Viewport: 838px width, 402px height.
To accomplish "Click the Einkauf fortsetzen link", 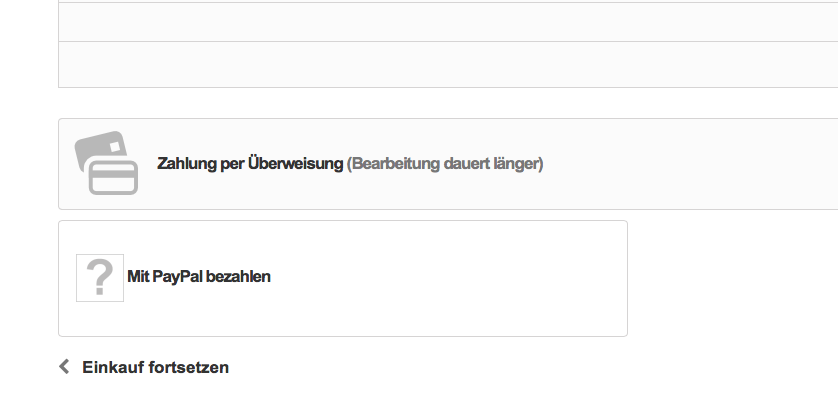I will coord(155,367).
